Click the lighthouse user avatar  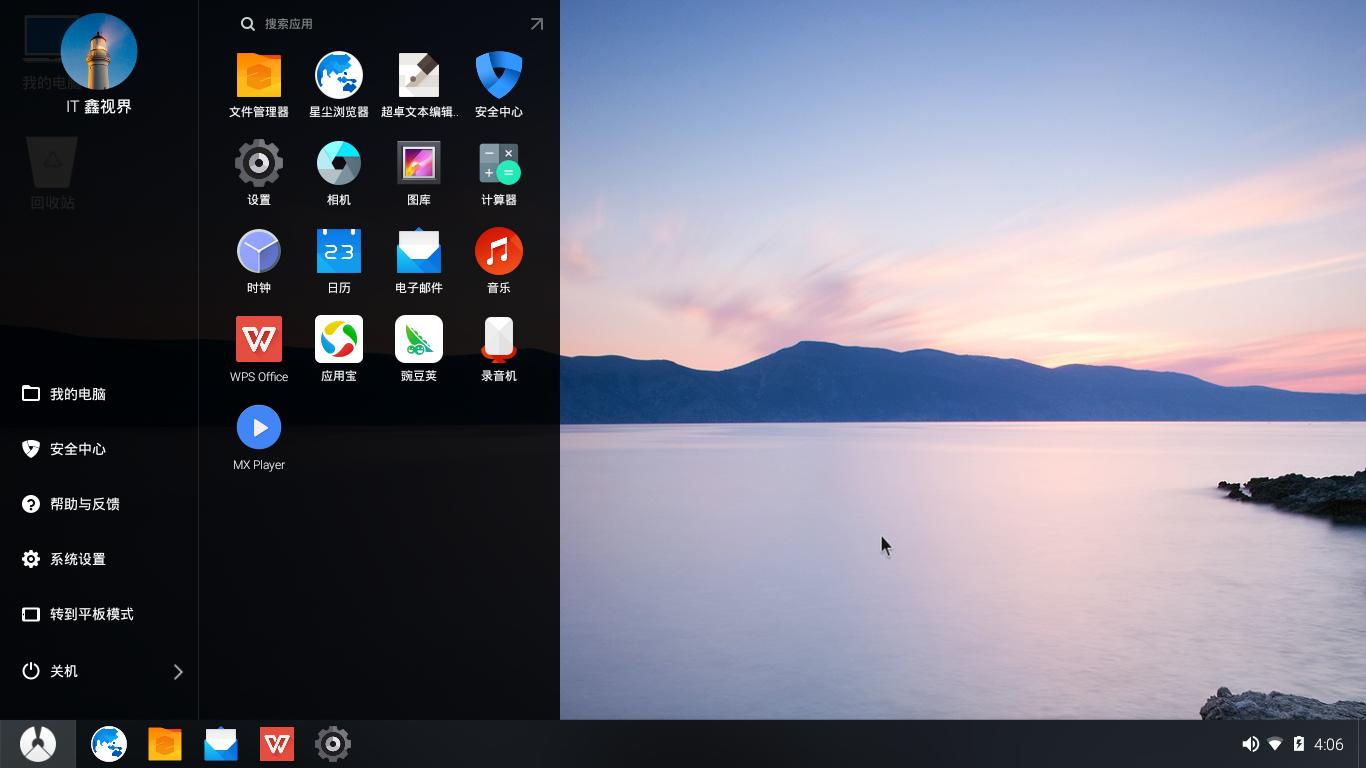(x=99, y=51)
